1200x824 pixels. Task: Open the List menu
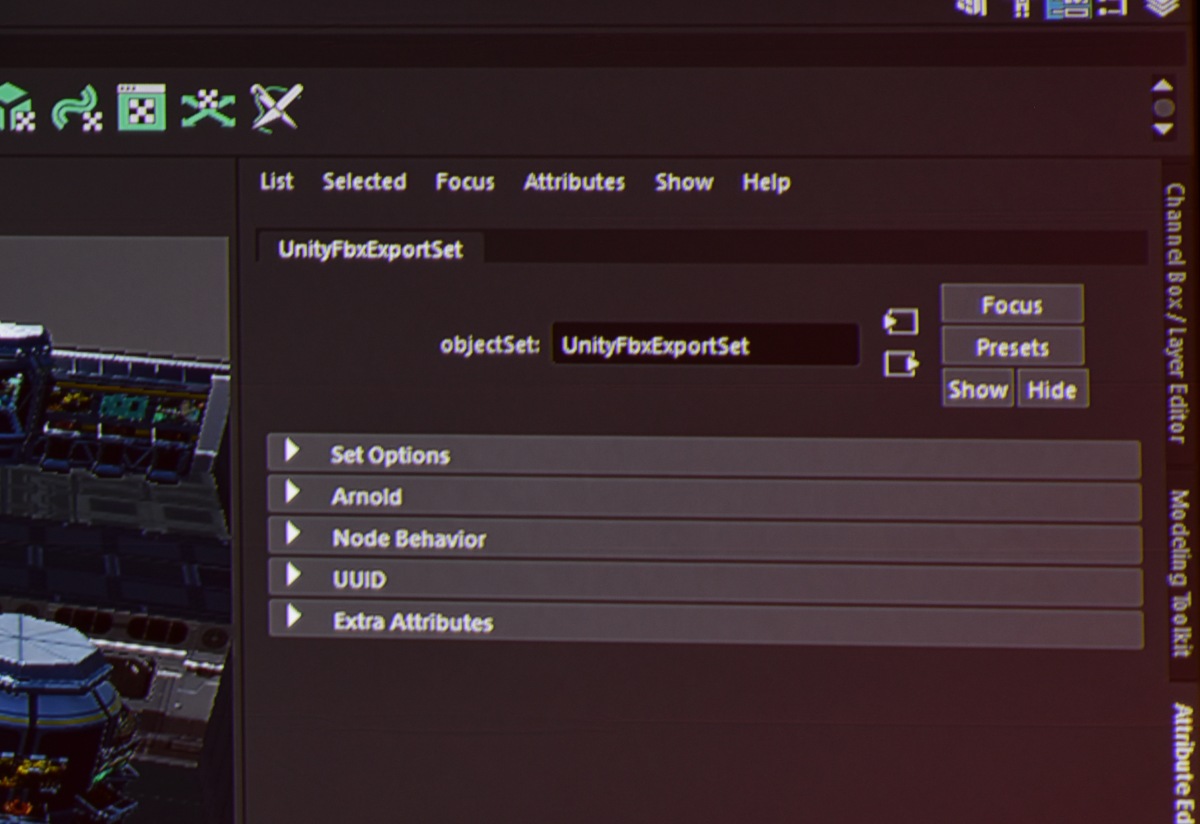276,181
